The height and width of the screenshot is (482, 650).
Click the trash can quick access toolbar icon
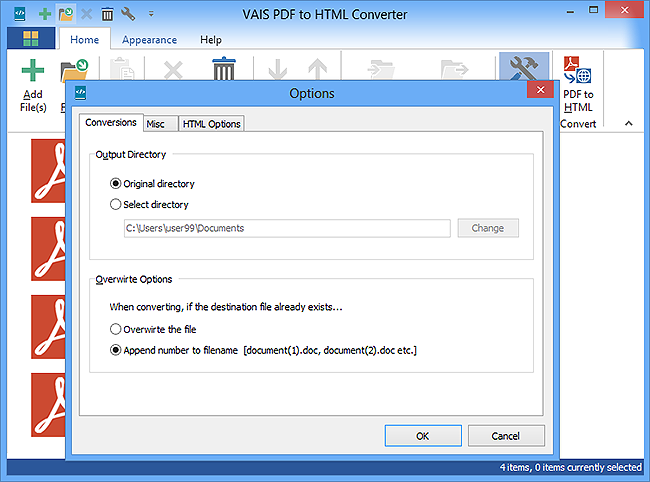107,15
